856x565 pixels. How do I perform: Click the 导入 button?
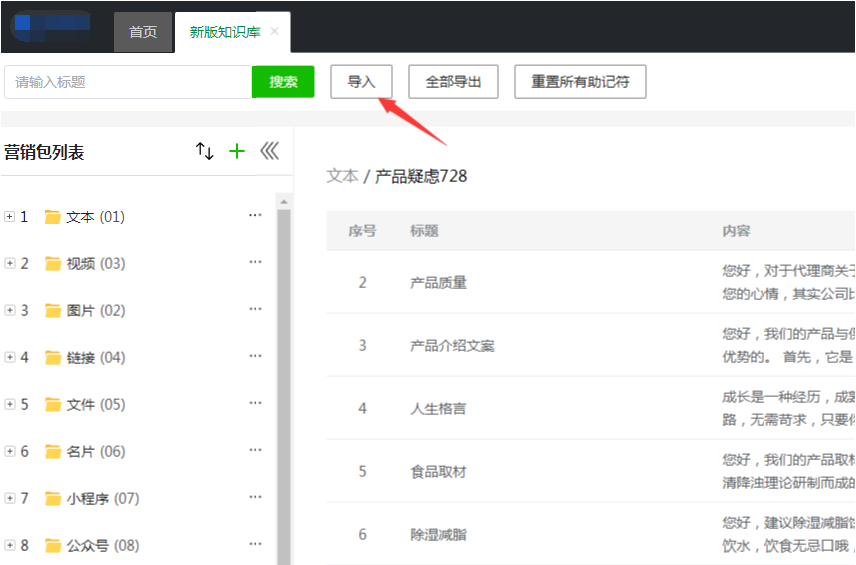pos(361,82)
